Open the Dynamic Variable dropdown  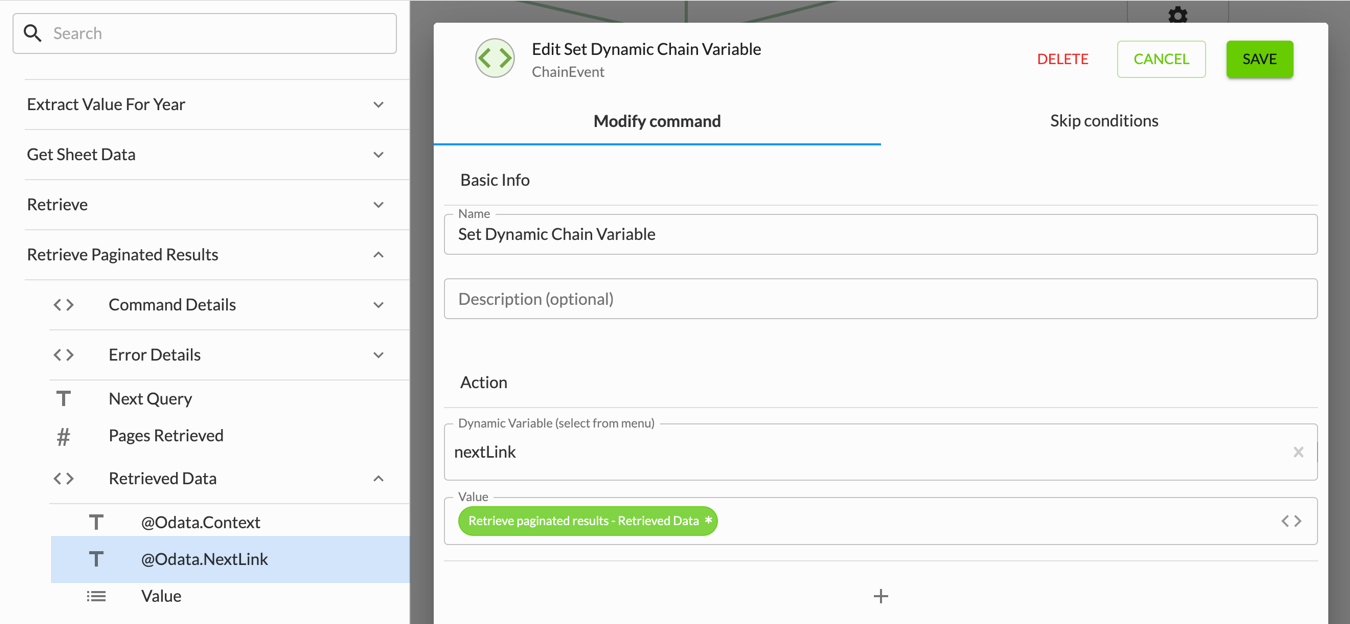tap(880, 452)
